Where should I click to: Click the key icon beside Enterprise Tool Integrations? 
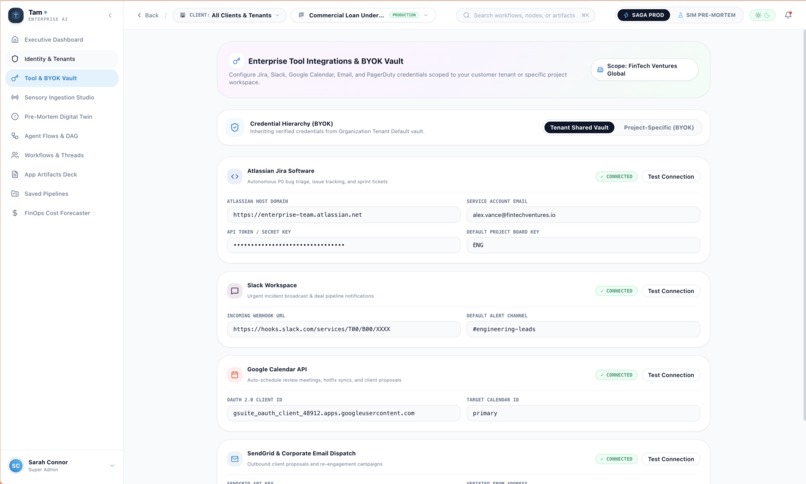click(x=236, y=61)
